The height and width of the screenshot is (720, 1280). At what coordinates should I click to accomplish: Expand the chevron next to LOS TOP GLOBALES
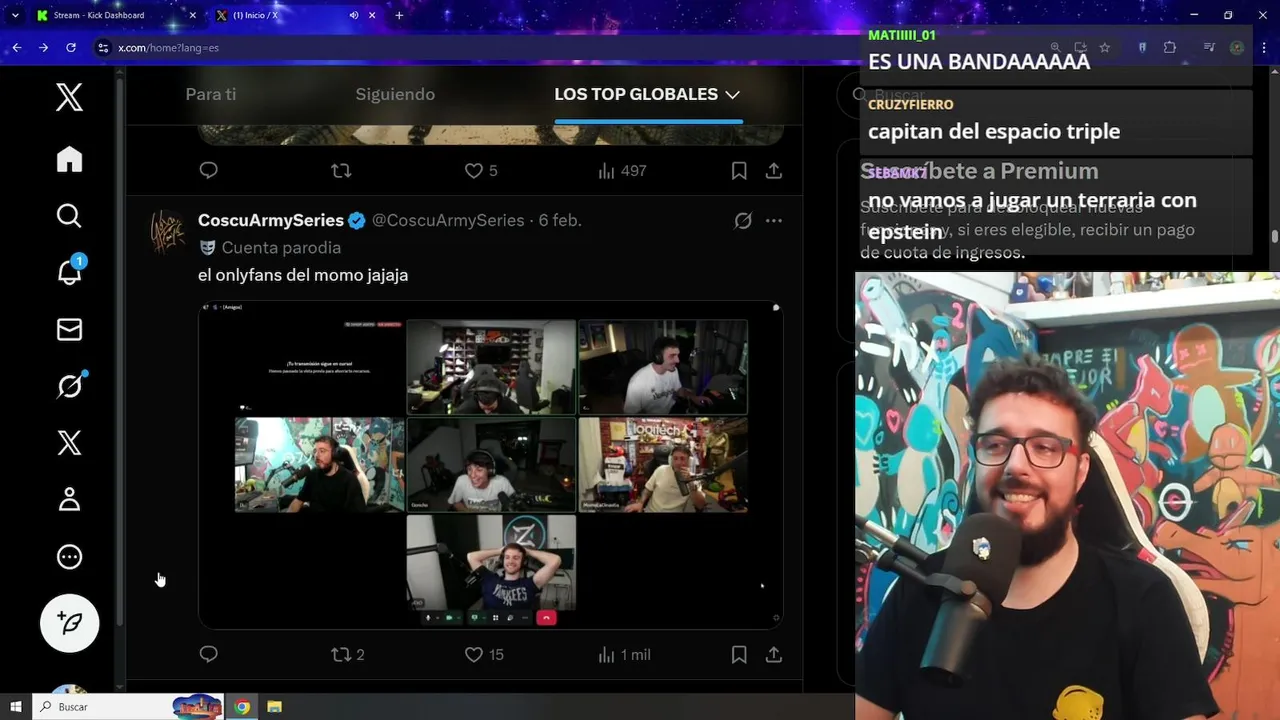click(733, 94)
